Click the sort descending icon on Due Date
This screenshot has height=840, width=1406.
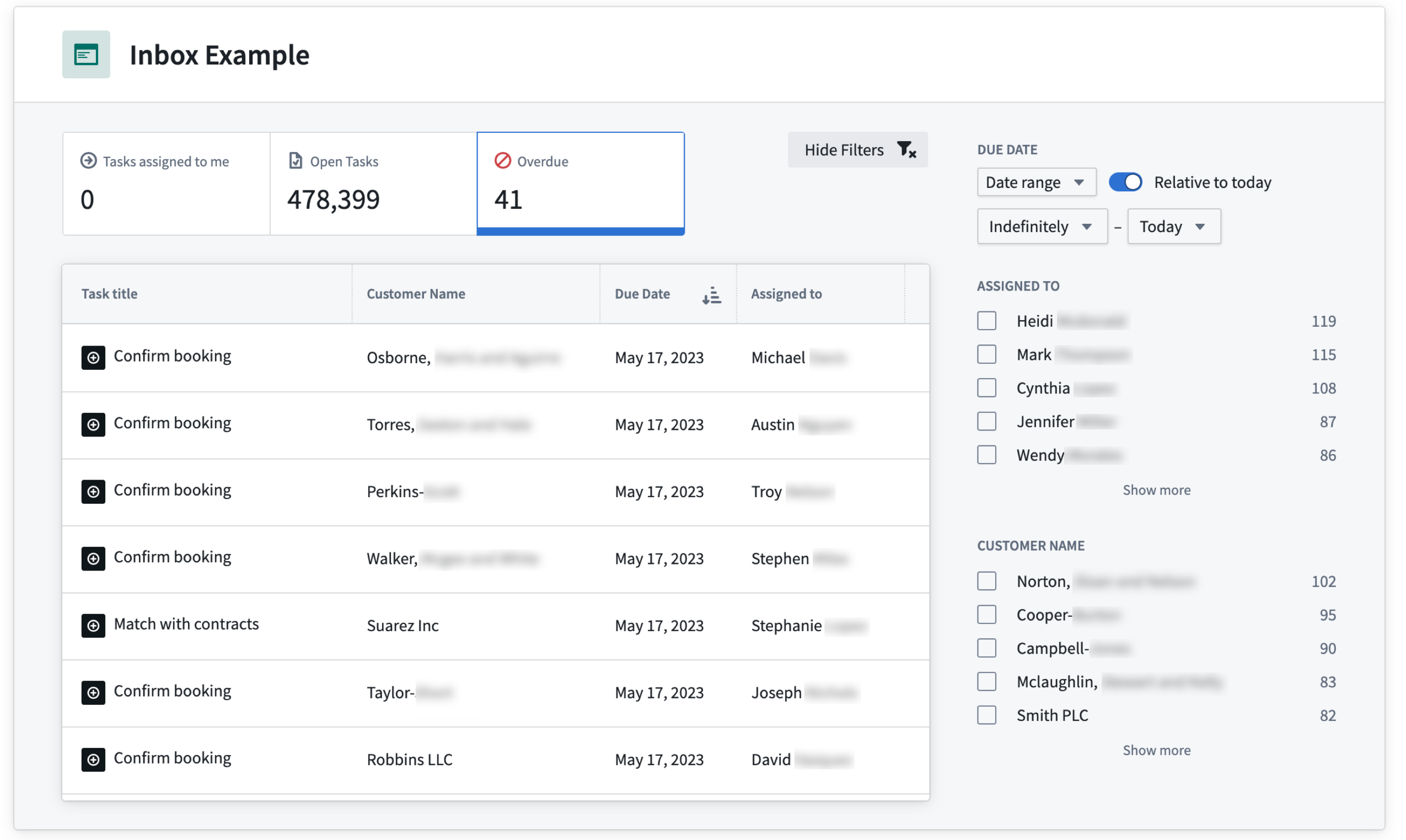click(711, 294)
